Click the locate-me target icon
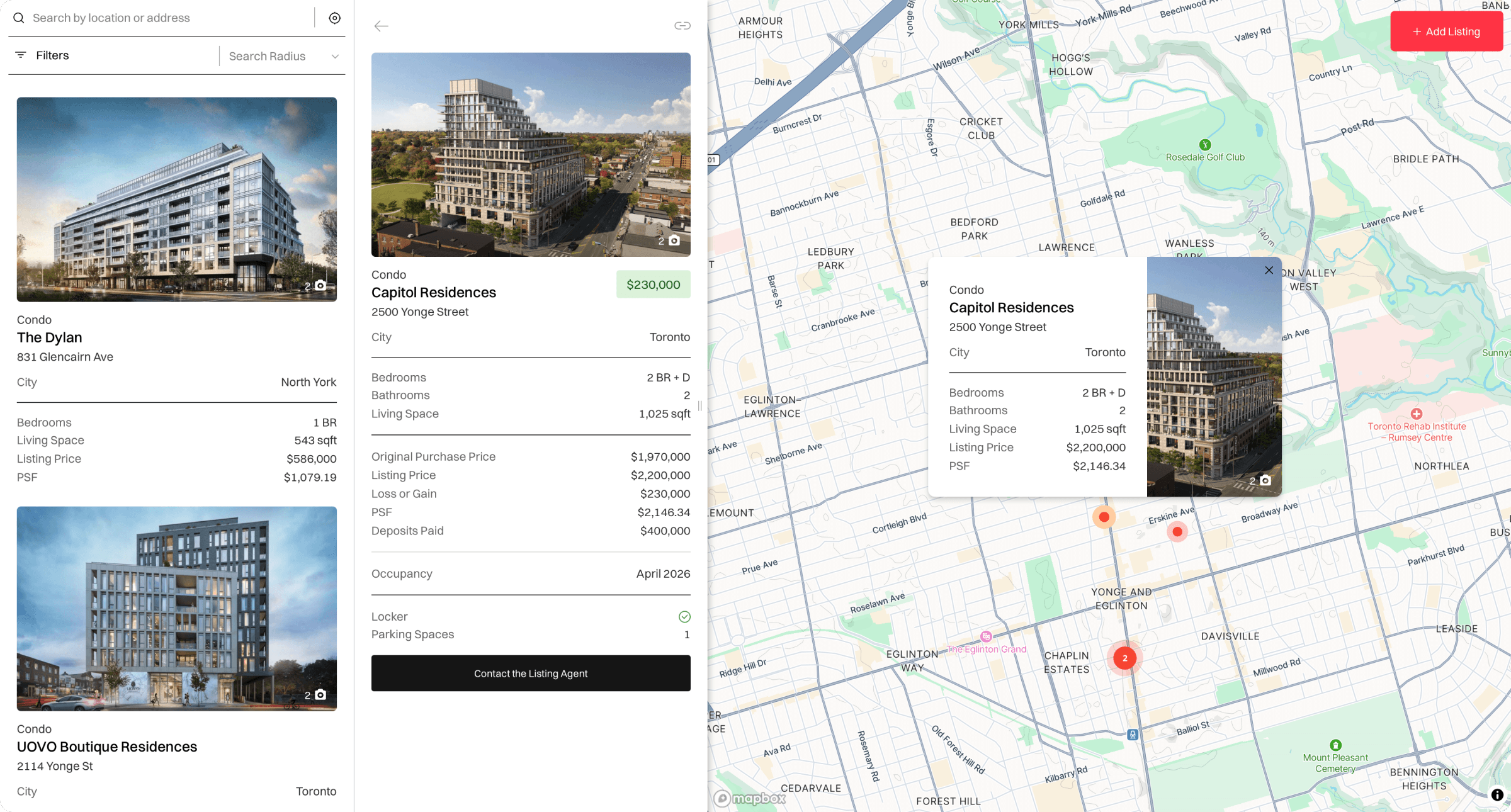The width and height of the screenshot is (1511, 812). [x=335, y=18]
